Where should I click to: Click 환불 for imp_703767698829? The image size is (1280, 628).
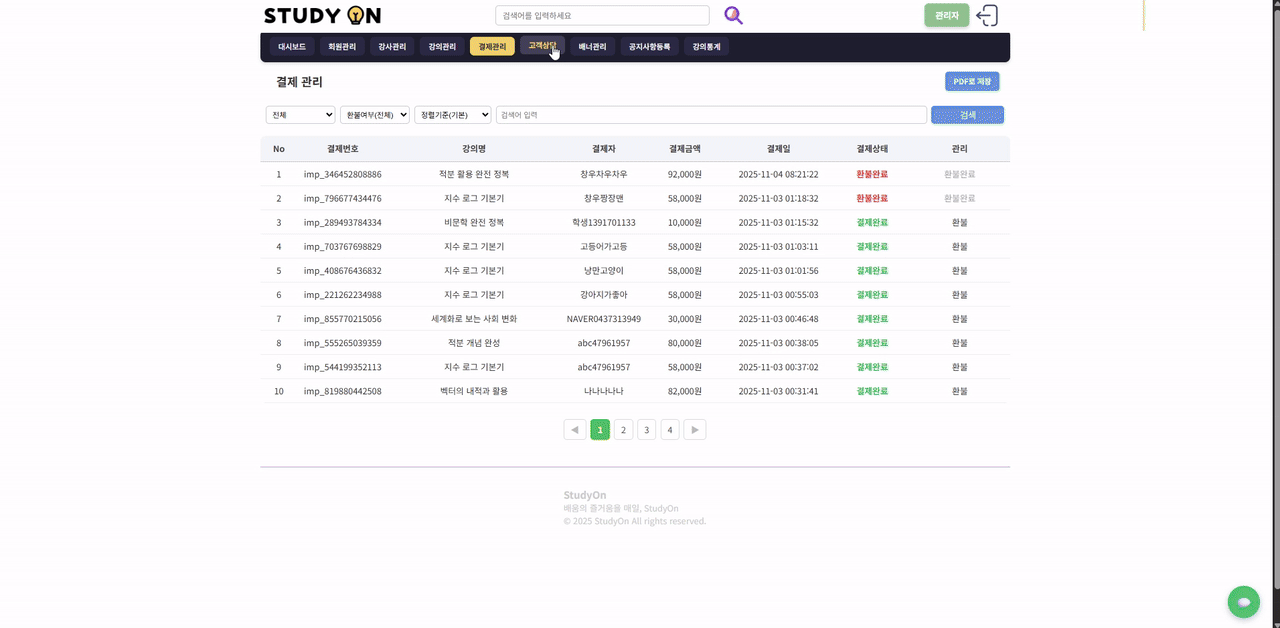pyautogui.click(x=960, y=246)
